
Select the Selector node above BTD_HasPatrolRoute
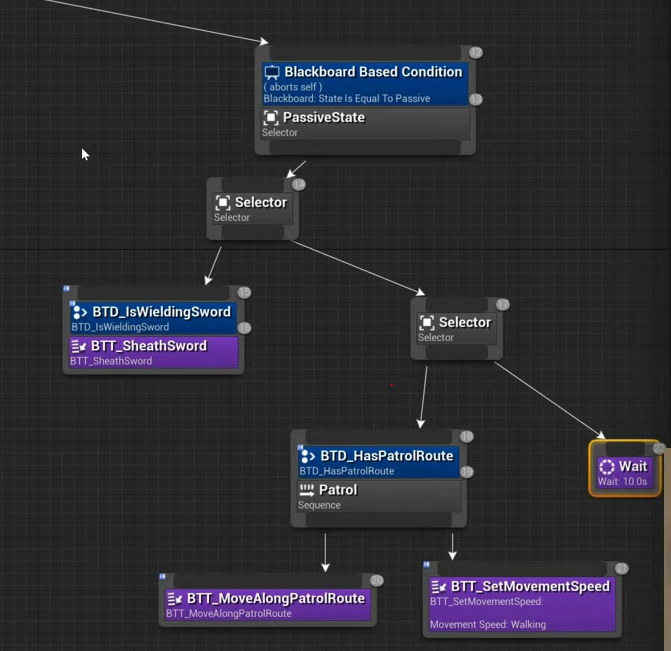coord(454,328)
